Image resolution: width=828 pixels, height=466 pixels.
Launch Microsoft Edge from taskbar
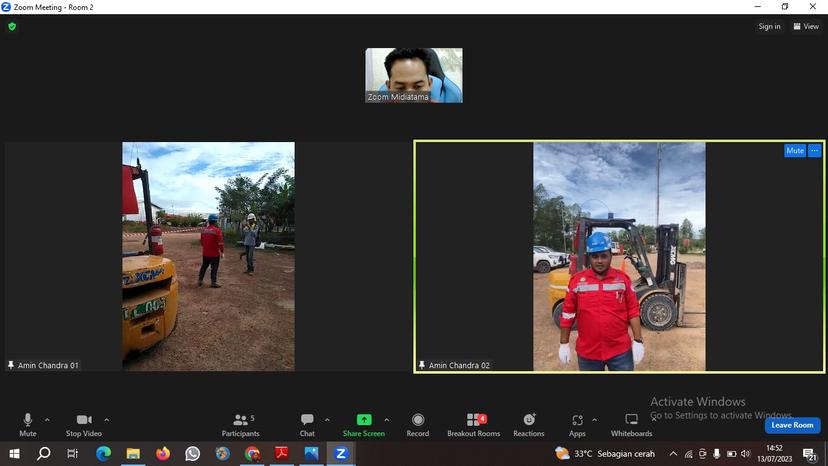coord(103,453)
